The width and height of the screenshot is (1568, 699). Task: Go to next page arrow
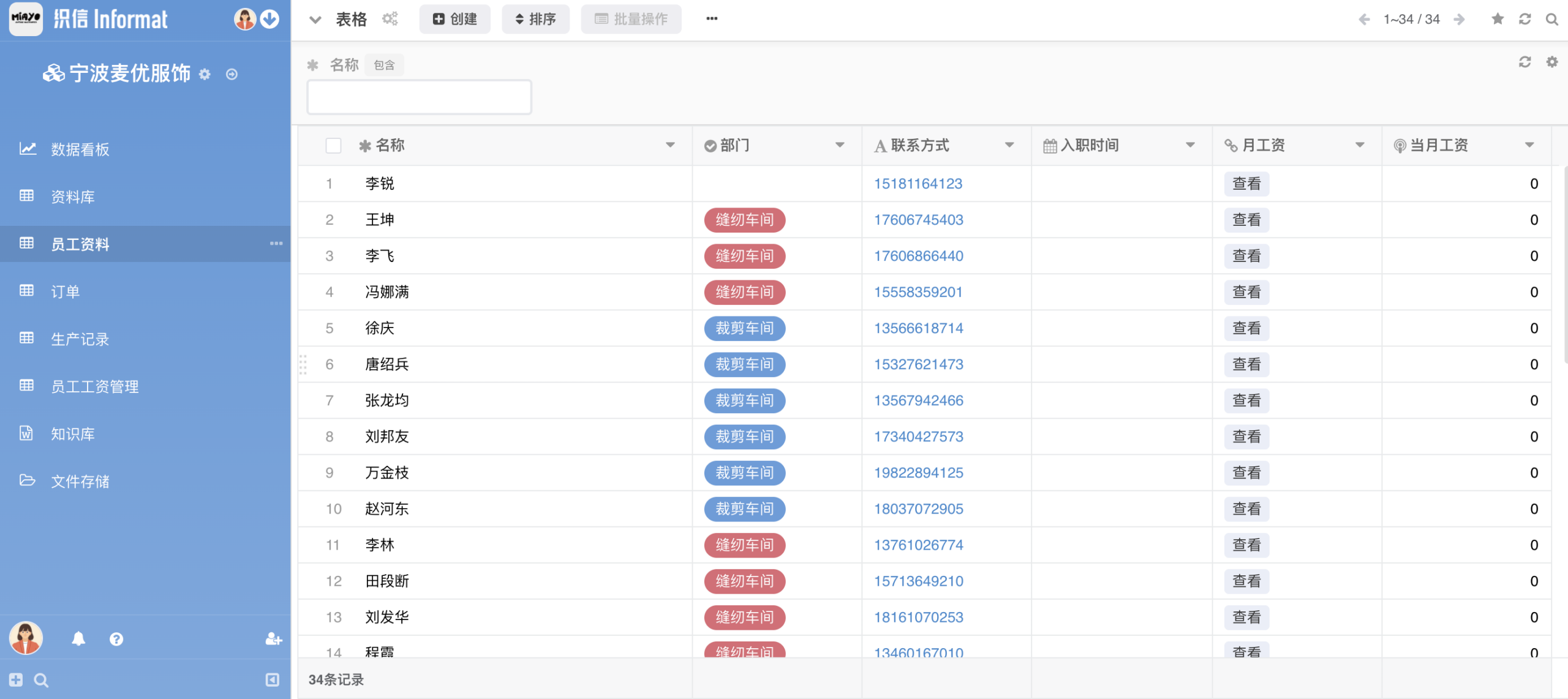tap(1460, 19)
